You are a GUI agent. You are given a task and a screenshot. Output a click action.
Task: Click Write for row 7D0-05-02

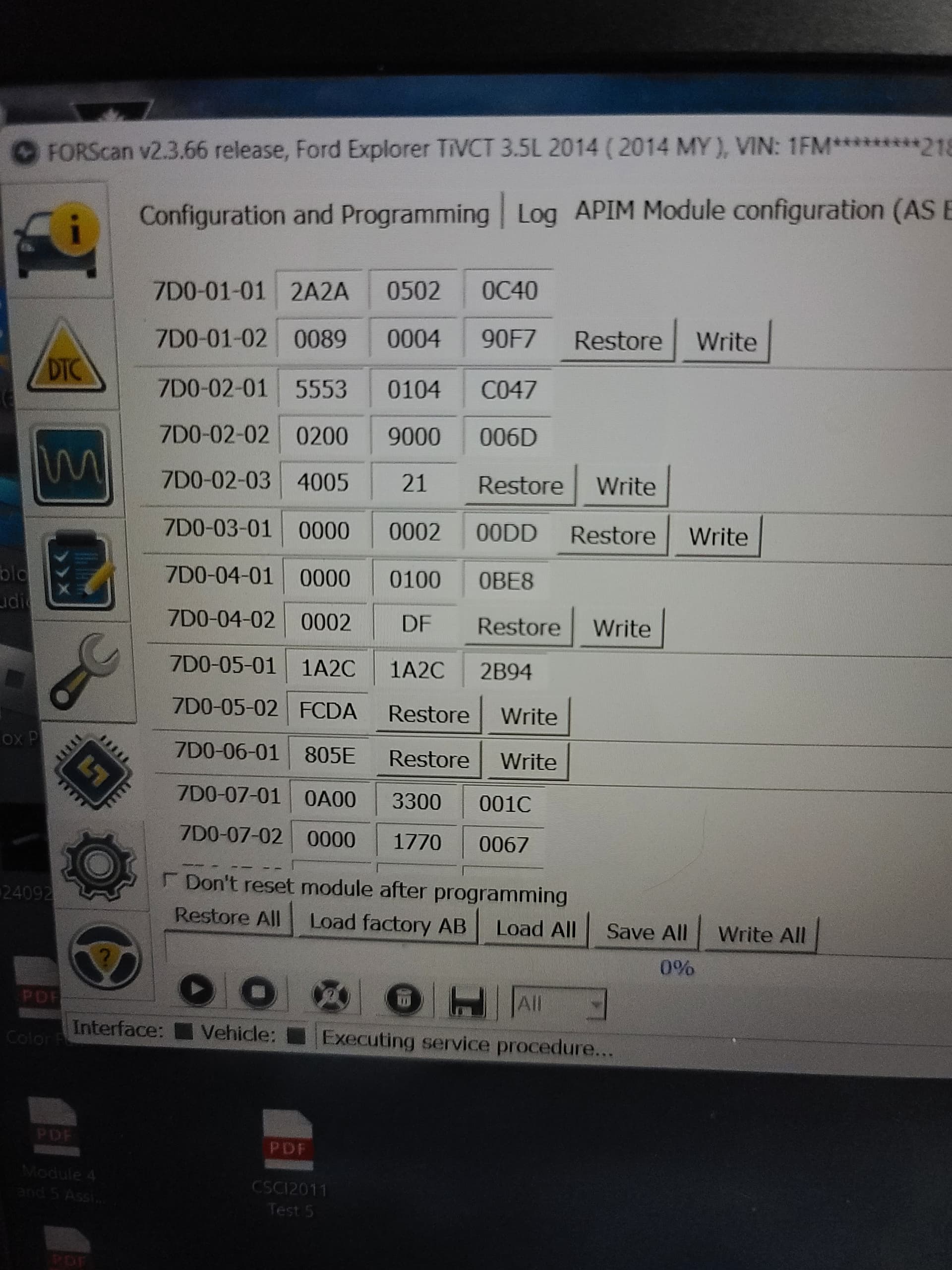click(x=529, y=716)
